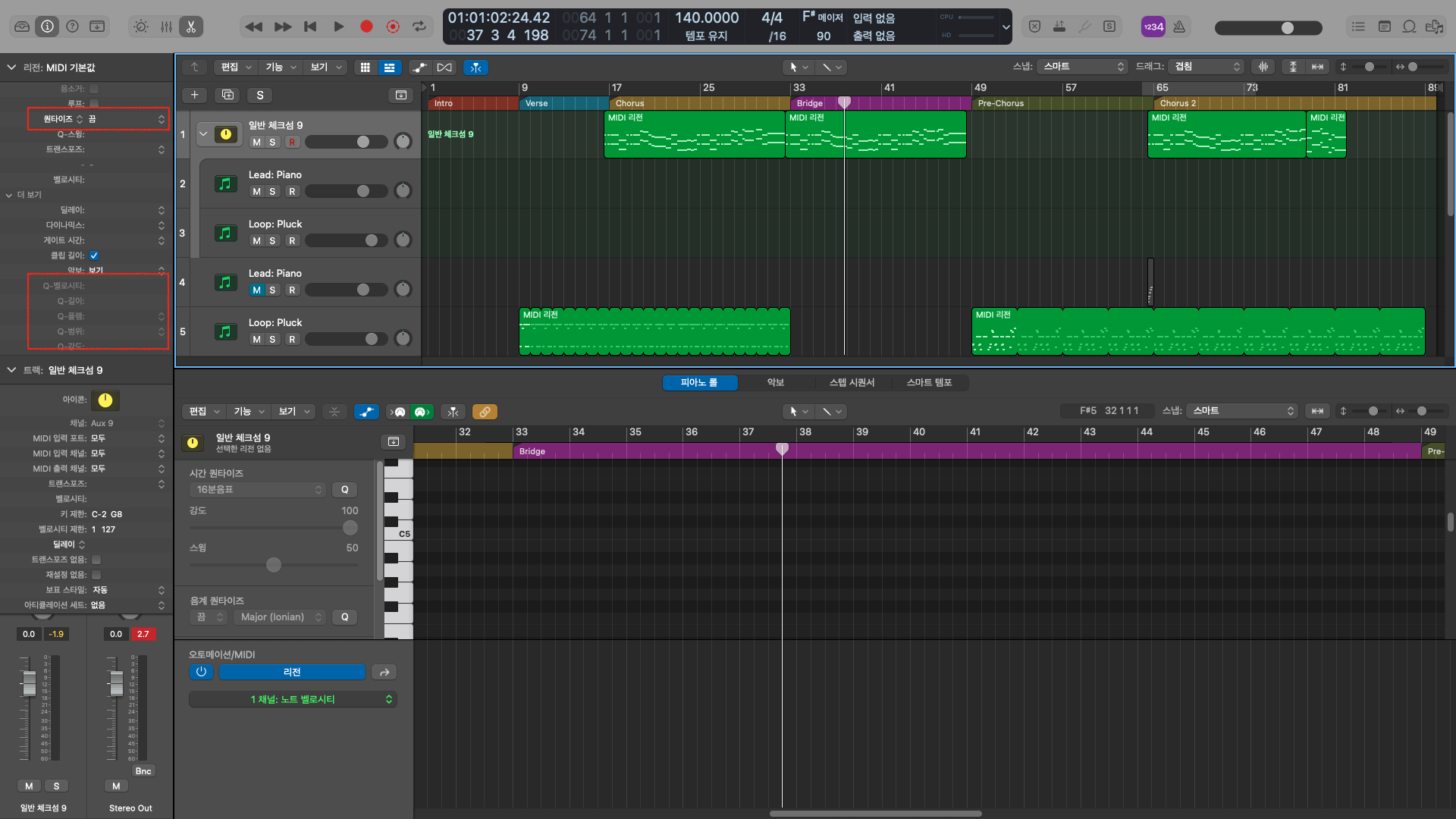This screenshot has height=819, width=1456.
Task: Open the 스텝 시퀀서 tab
Action: pyautogui.click(x=852, y=383)
